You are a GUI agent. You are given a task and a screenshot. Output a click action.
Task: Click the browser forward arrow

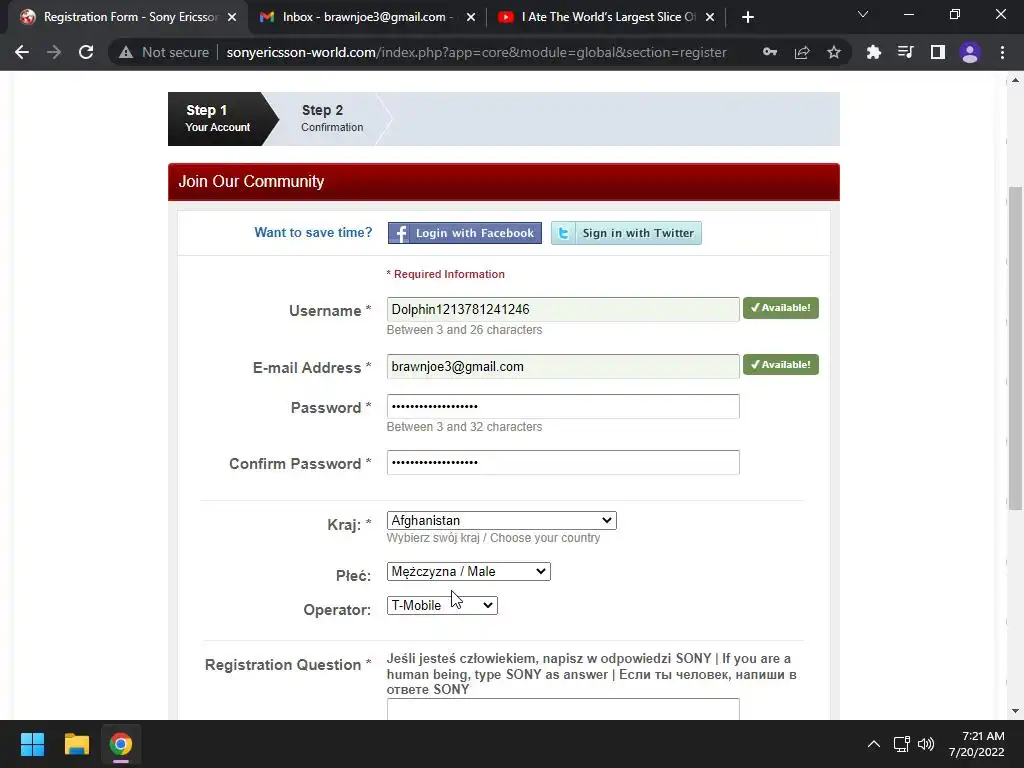54,52
